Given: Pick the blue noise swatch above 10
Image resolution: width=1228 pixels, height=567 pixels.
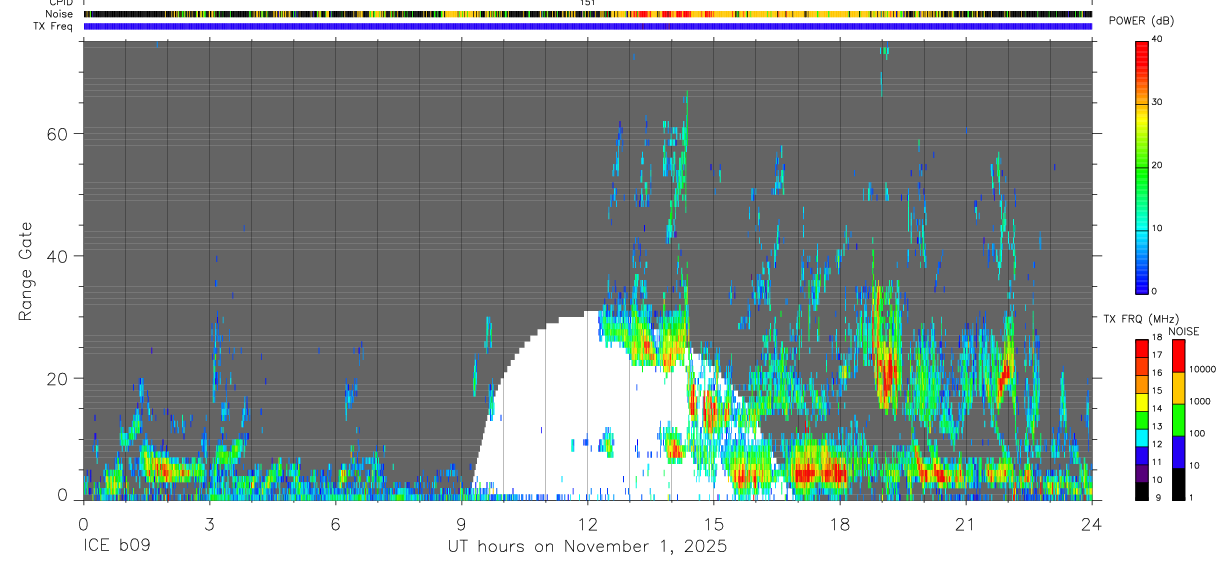Looking at the screenshot, I should click(x=1179, y=452).
